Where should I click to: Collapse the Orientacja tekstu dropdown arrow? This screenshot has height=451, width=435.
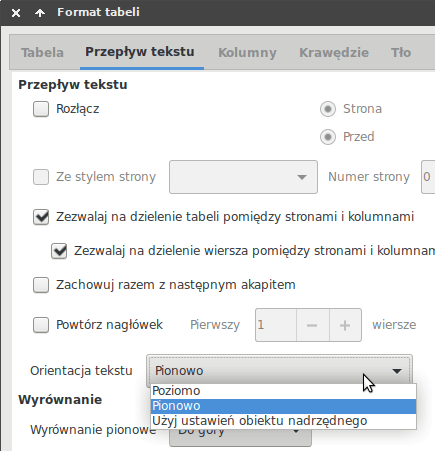tap(397, 371)
